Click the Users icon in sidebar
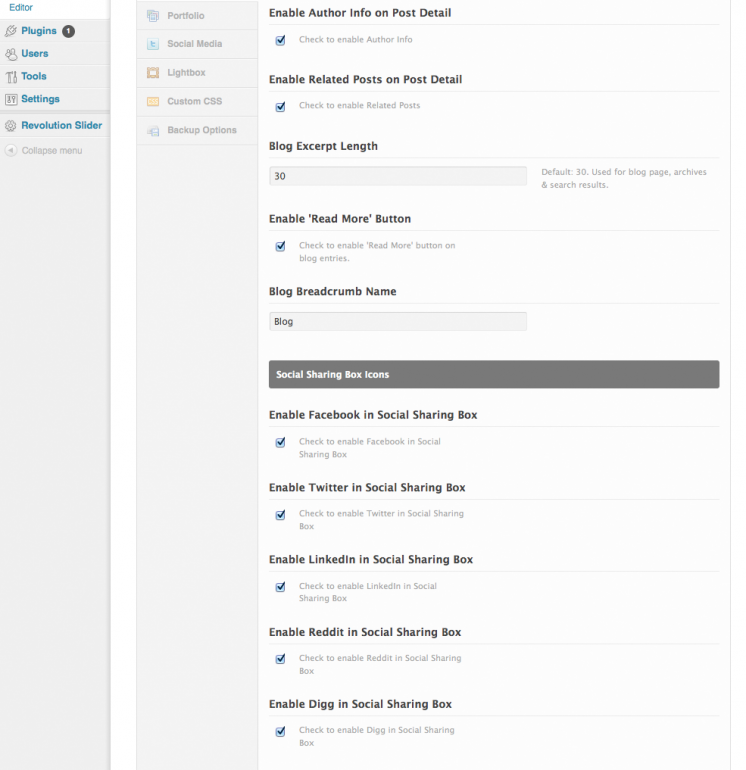Viewport: 746px width, 770px height. (x=11, y=54)
